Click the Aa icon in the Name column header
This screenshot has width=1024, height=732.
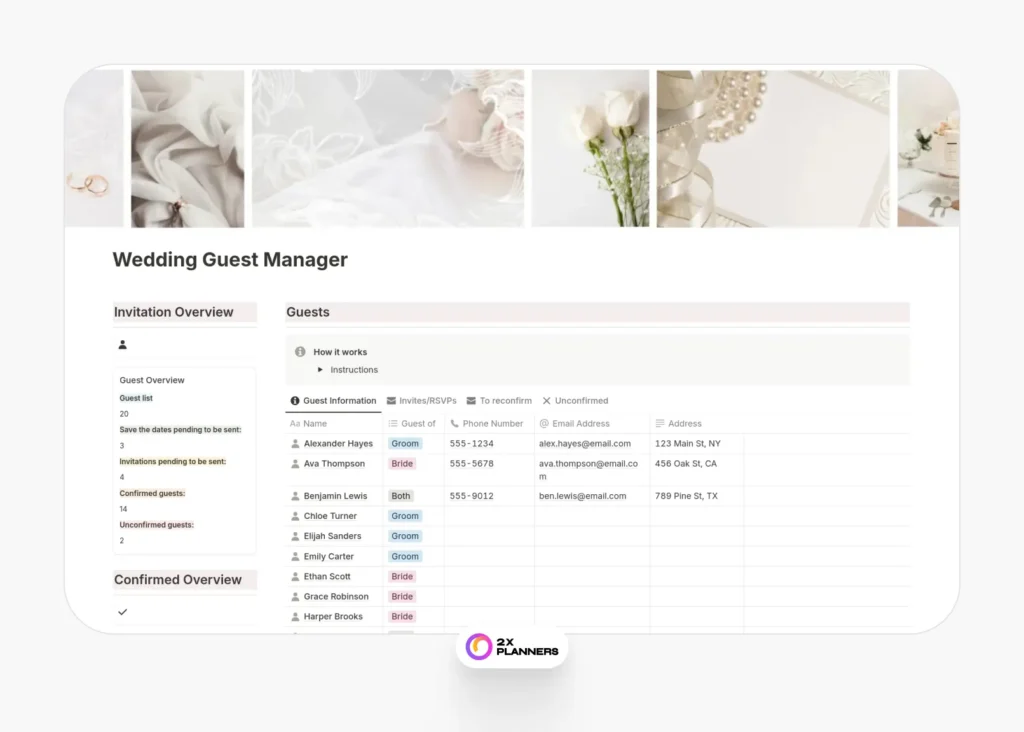pos(294,423)
